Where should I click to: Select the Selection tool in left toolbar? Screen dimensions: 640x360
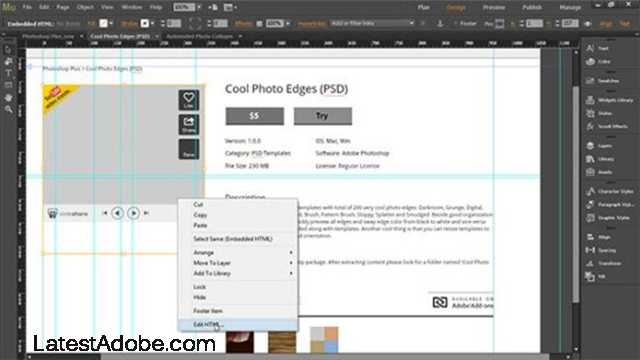click(8, 50)
